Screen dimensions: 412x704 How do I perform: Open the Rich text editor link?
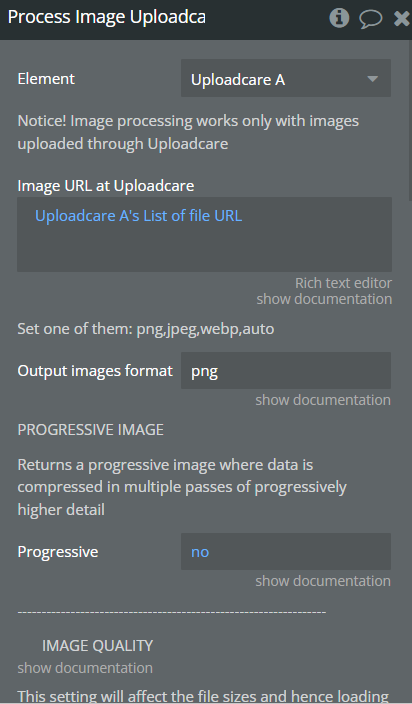(x=343, y=283)
